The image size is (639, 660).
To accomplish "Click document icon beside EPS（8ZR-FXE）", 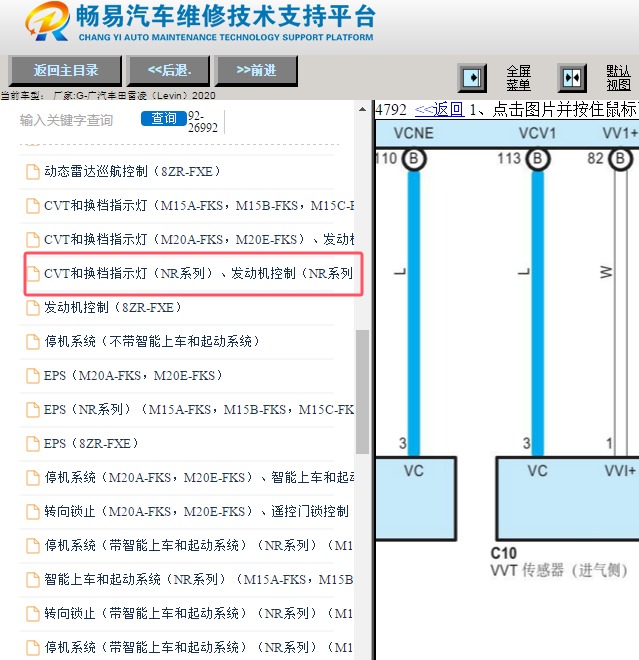I will tap(33, 444).
